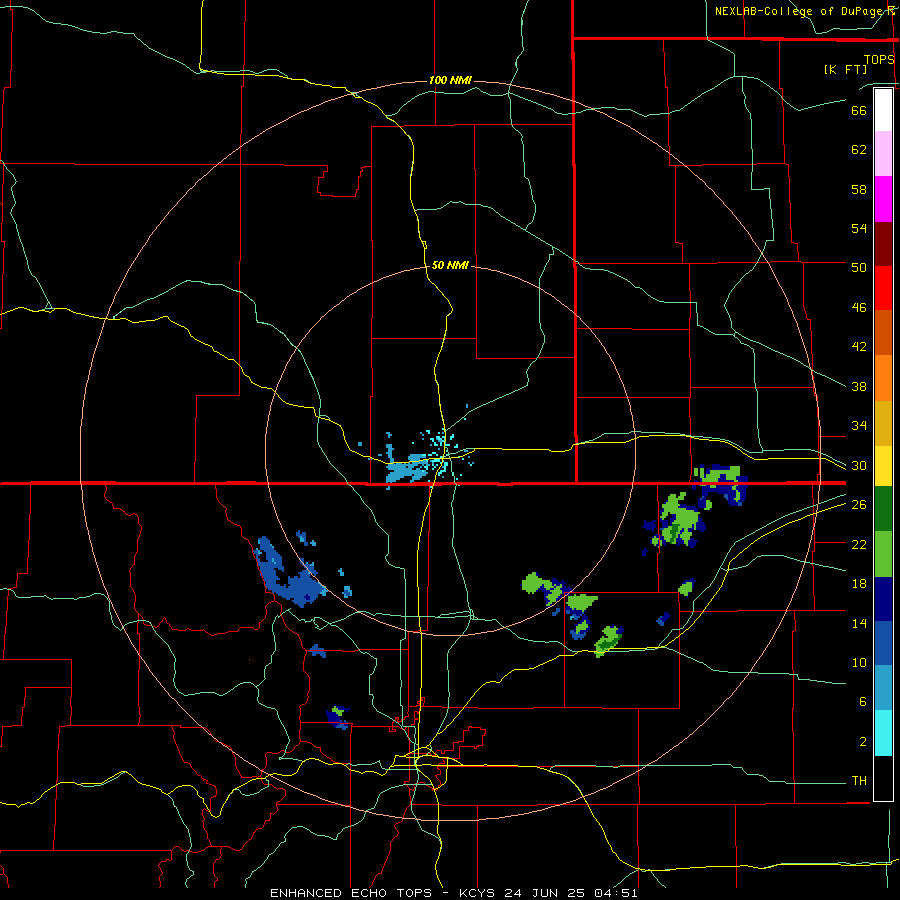
Task: Click the 2 legend value
Action: [863, 742]
